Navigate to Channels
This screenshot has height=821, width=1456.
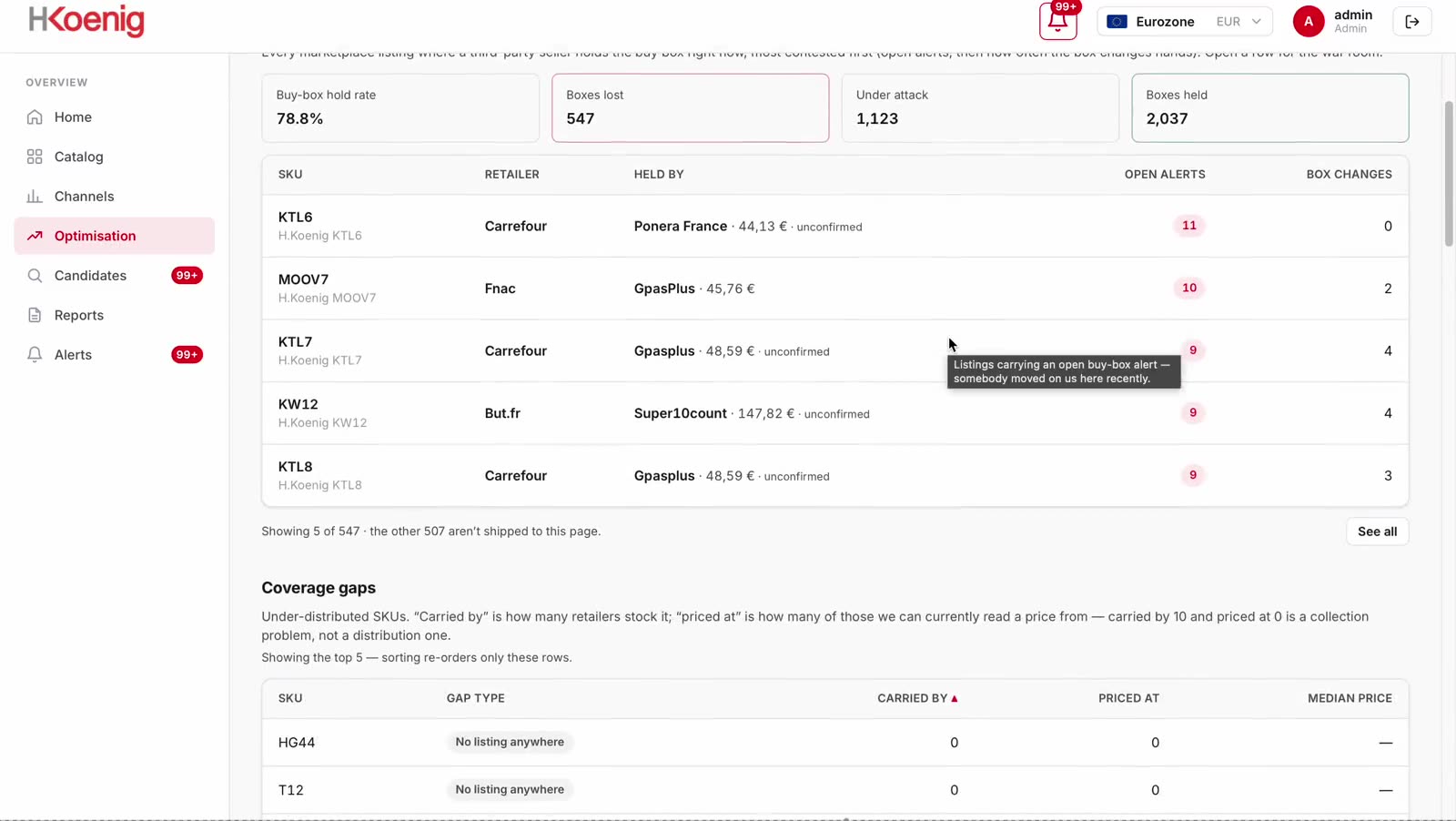pyautogui.click(x=115, y=197)
